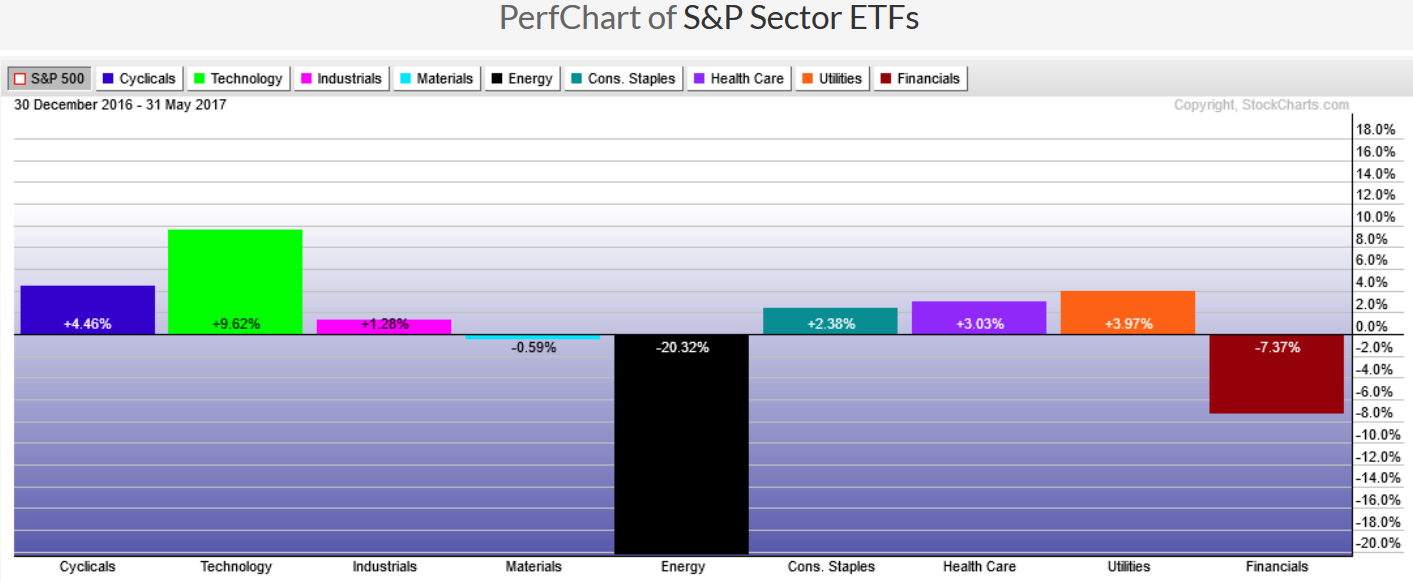Hide the Industrials sector from chart
1413x581 pixels.
pos(341,79)
